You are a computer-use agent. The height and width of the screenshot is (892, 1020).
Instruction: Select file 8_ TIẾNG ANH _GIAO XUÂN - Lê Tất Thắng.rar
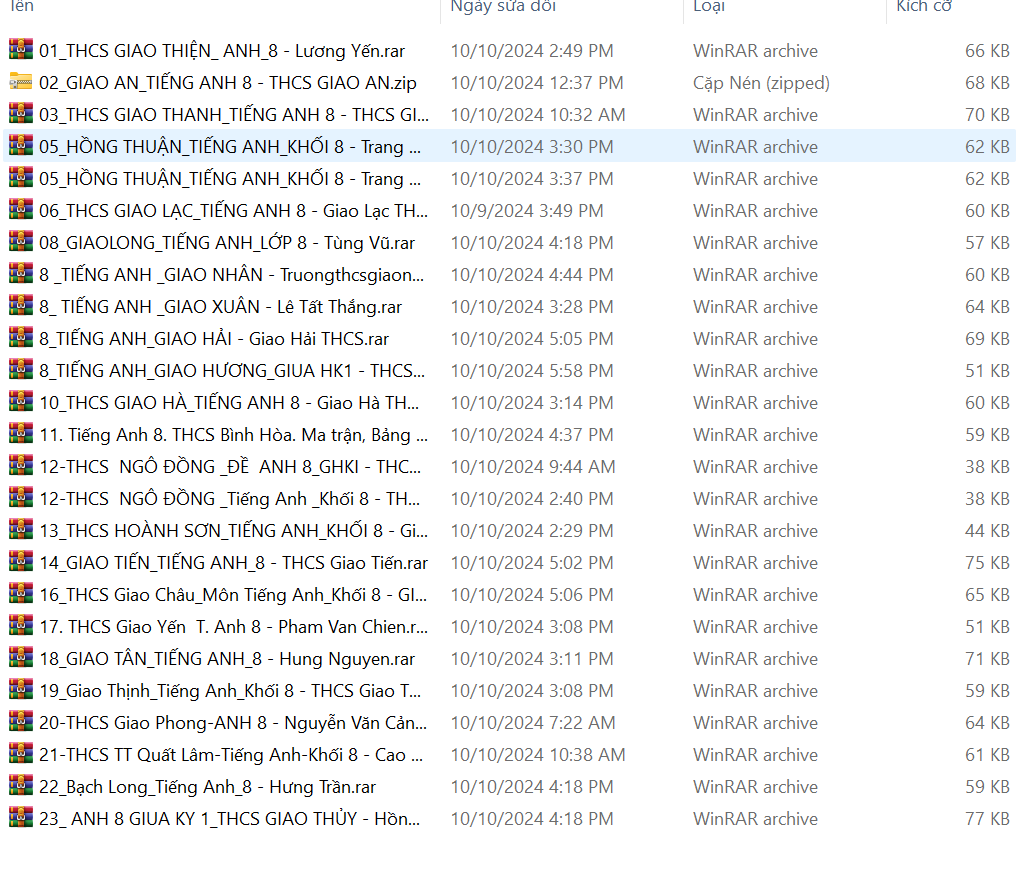click(x=220, y=307)
